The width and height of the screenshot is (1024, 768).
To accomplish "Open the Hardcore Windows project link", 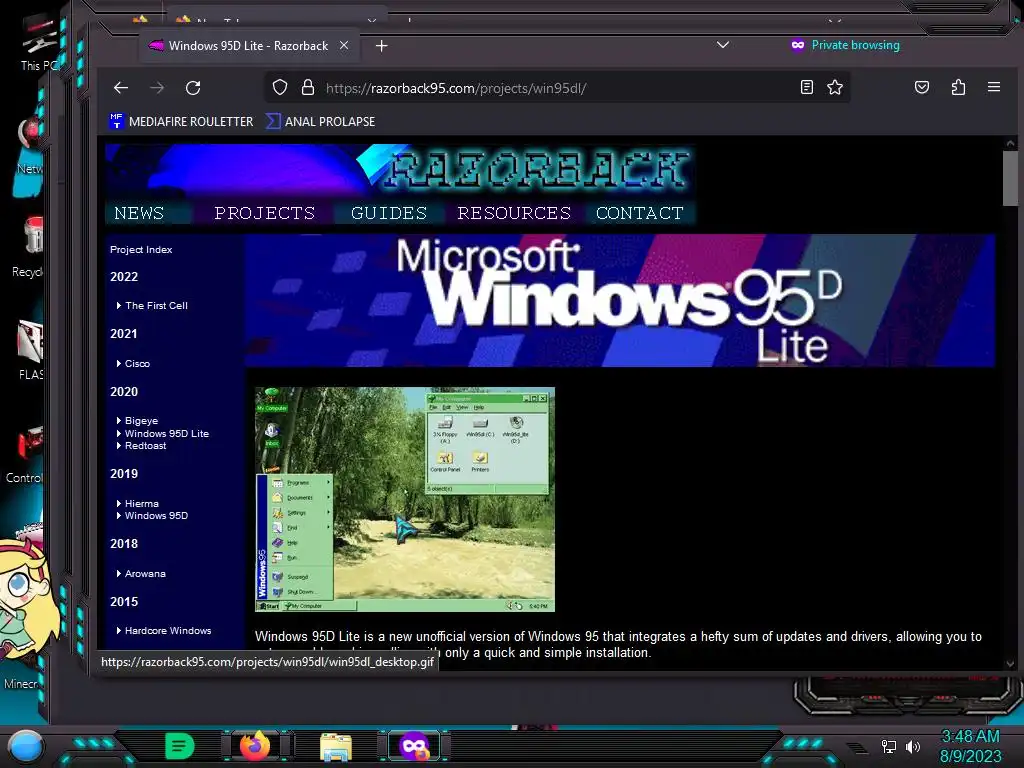I will click(x=168, y=631).
